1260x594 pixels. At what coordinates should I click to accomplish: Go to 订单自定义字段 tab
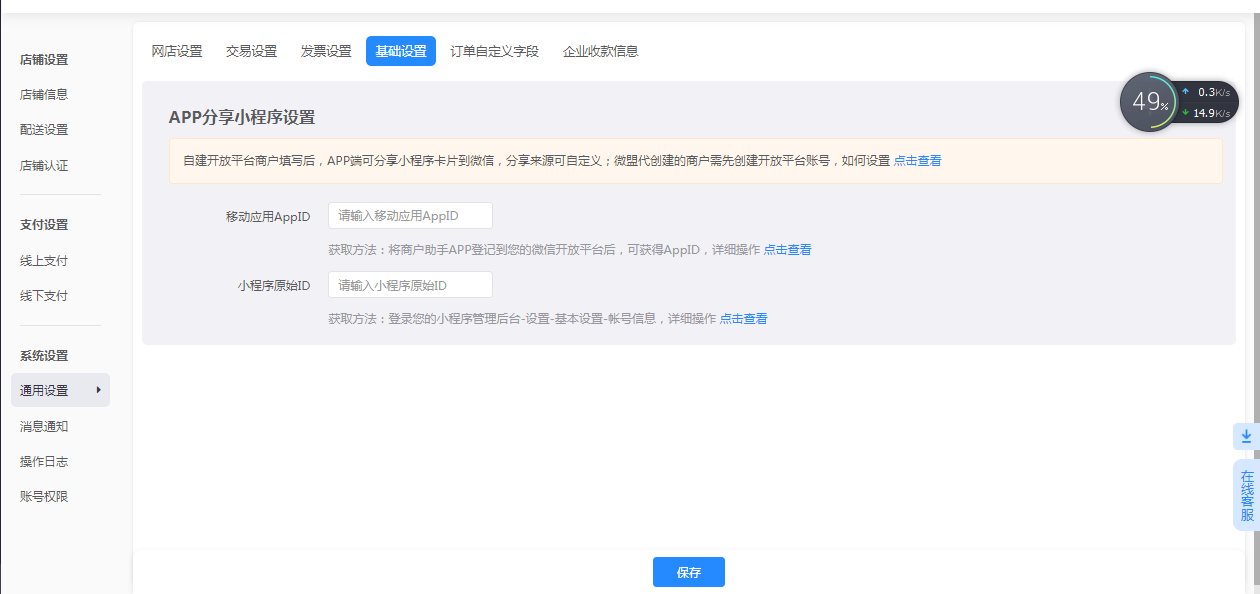click(x=494, y=51)
